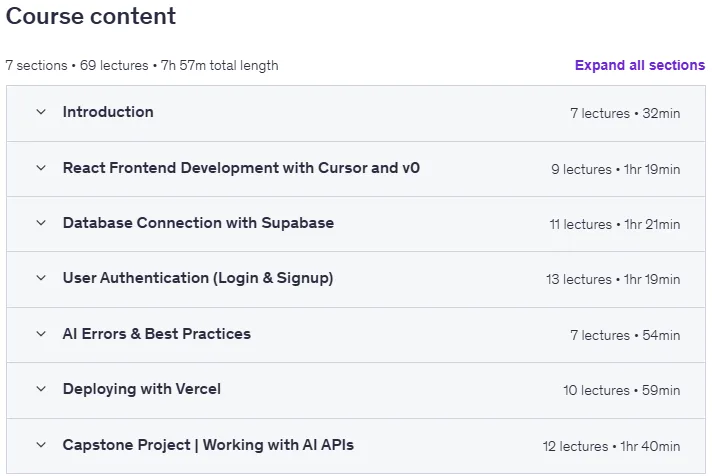This screenshot has height=476, width=712.
Task: Click the 12 lectures • 1hr 40min label
Action: pos(612,446)
